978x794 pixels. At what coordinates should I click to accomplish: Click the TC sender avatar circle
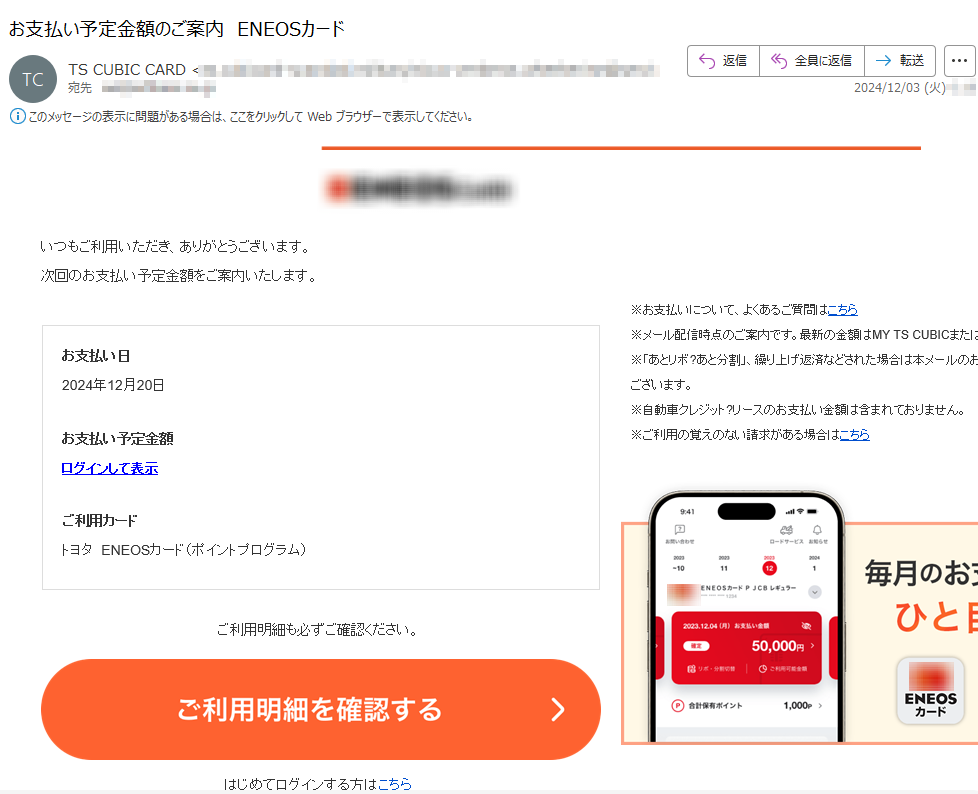coord(33,79)
